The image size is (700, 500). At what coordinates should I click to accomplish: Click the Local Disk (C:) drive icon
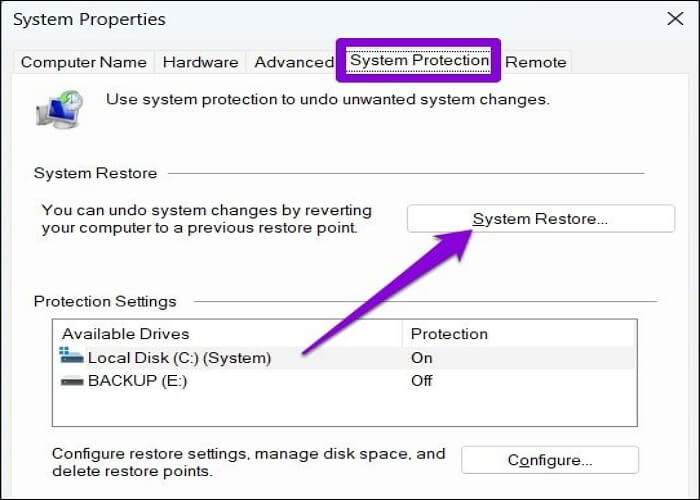[x=72, y=356]
